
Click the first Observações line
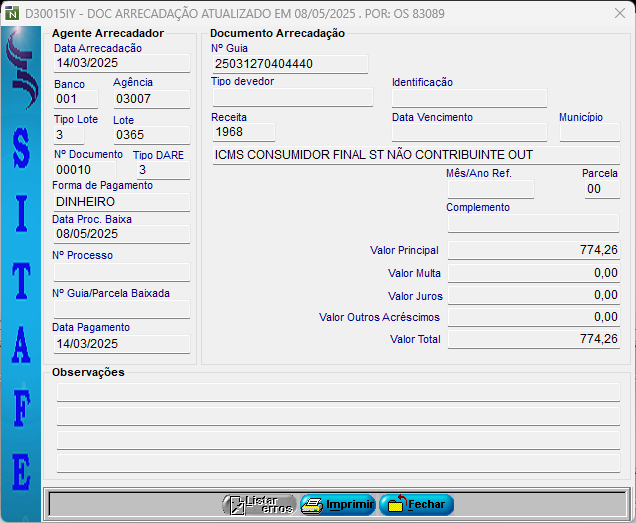pyautogui.click(x=338, y=392)
